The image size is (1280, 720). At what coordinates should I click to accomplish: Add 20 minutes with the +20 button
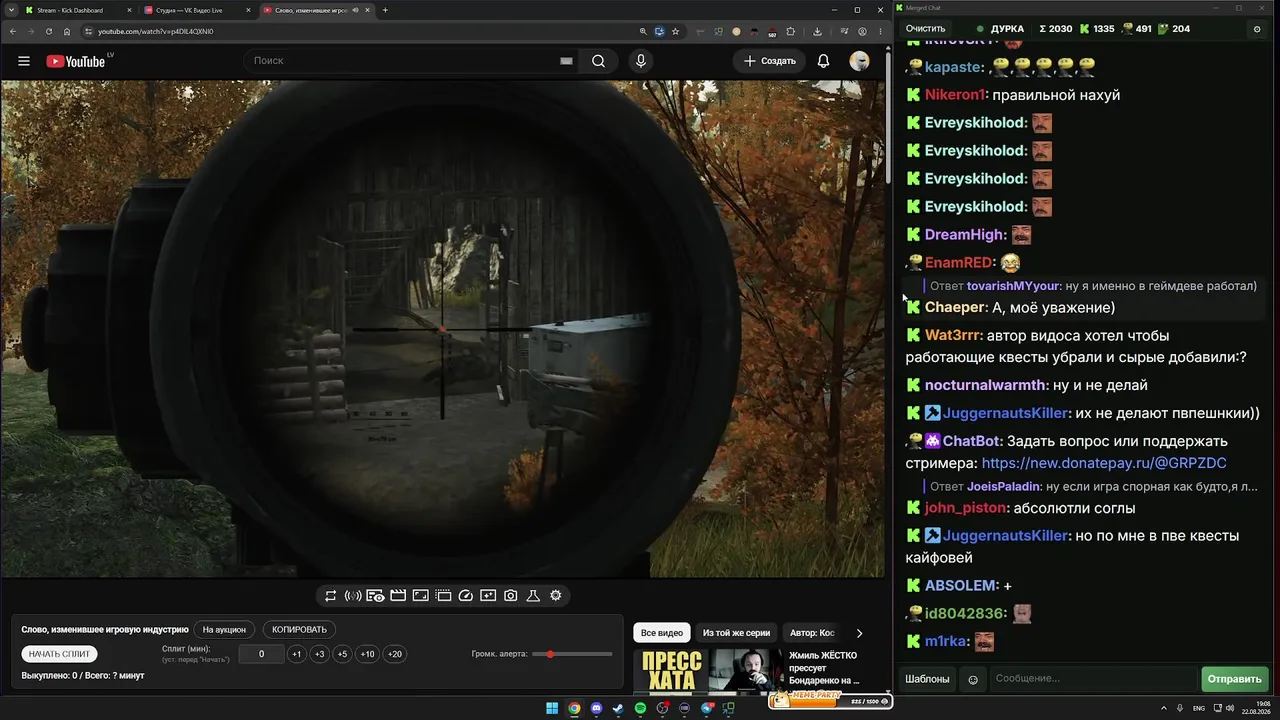[x=395, y=654]
